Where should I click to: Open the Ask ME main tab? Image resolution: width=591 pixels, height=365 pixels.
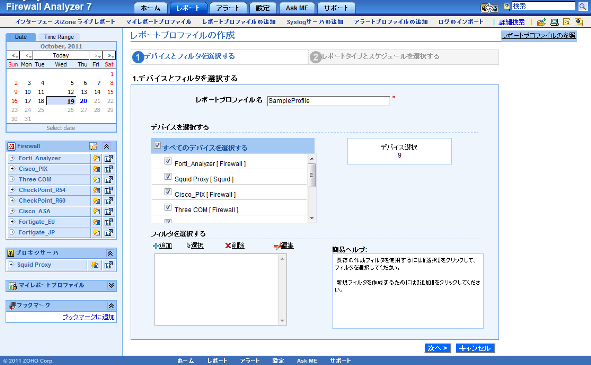[297, 8]
